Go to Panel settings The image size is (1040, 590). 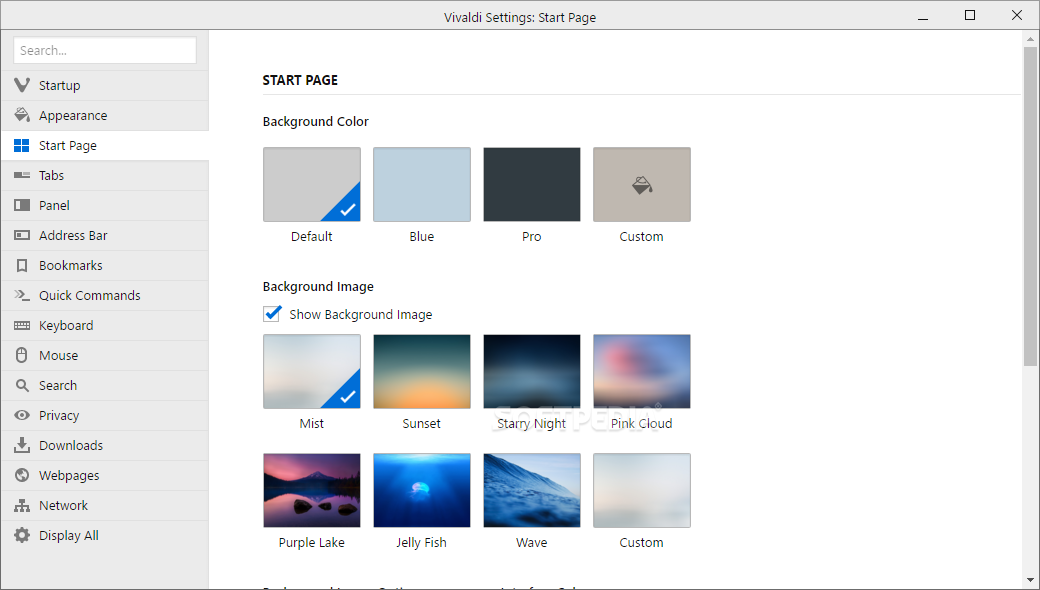click(105, 206)
